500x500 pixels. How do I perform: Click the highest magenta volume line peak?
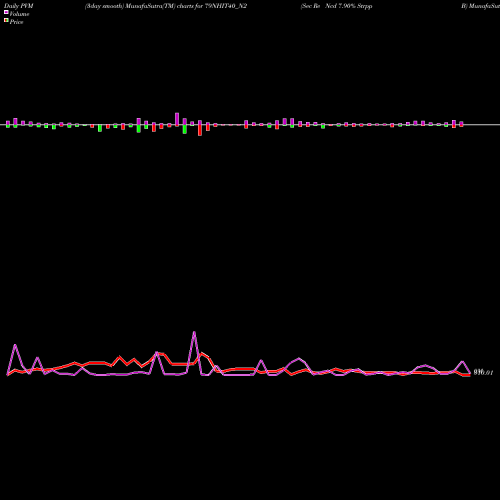click(x=194, y=332)
